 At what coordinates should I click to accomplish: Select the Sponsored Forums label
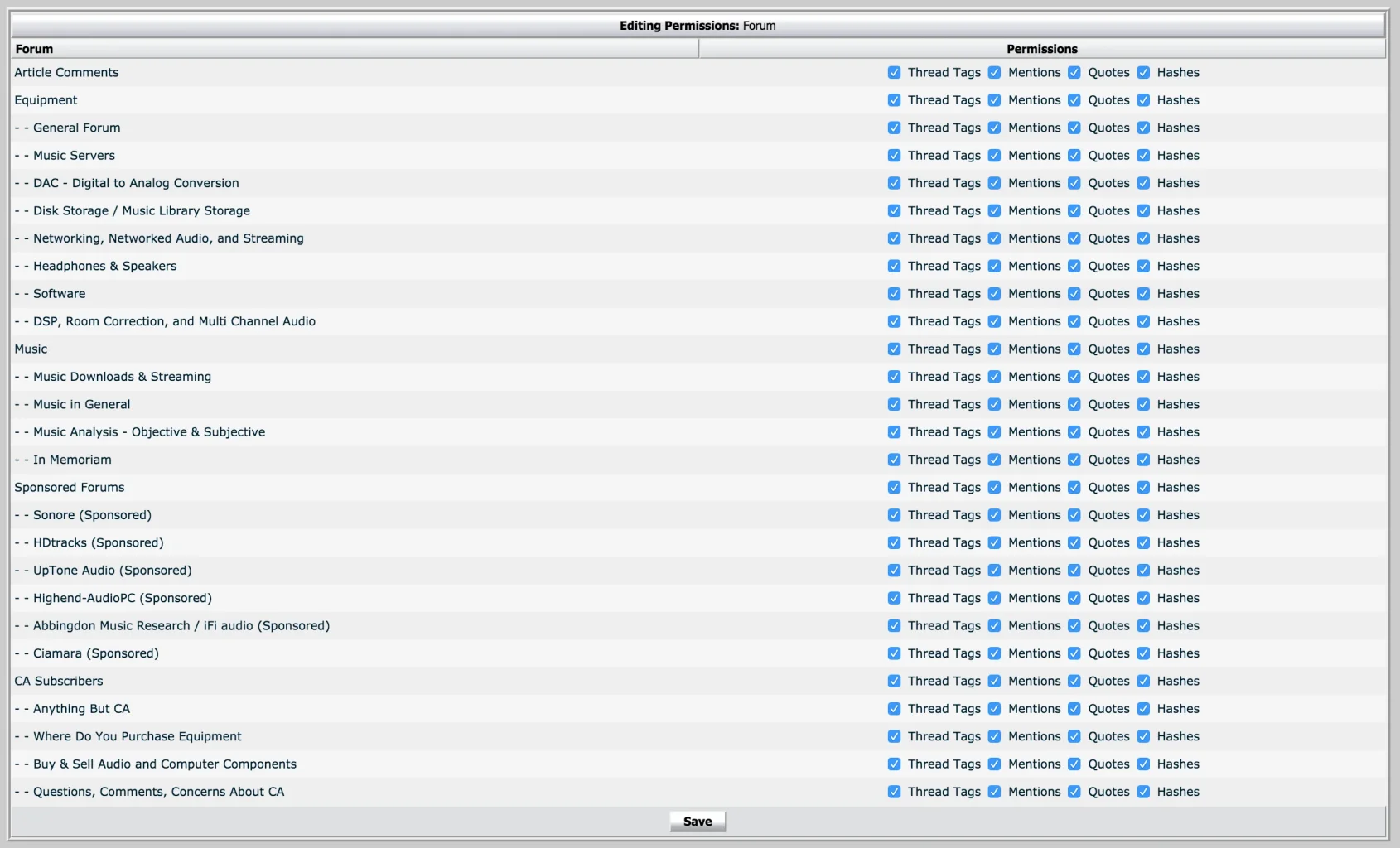[x=70, y=488]
